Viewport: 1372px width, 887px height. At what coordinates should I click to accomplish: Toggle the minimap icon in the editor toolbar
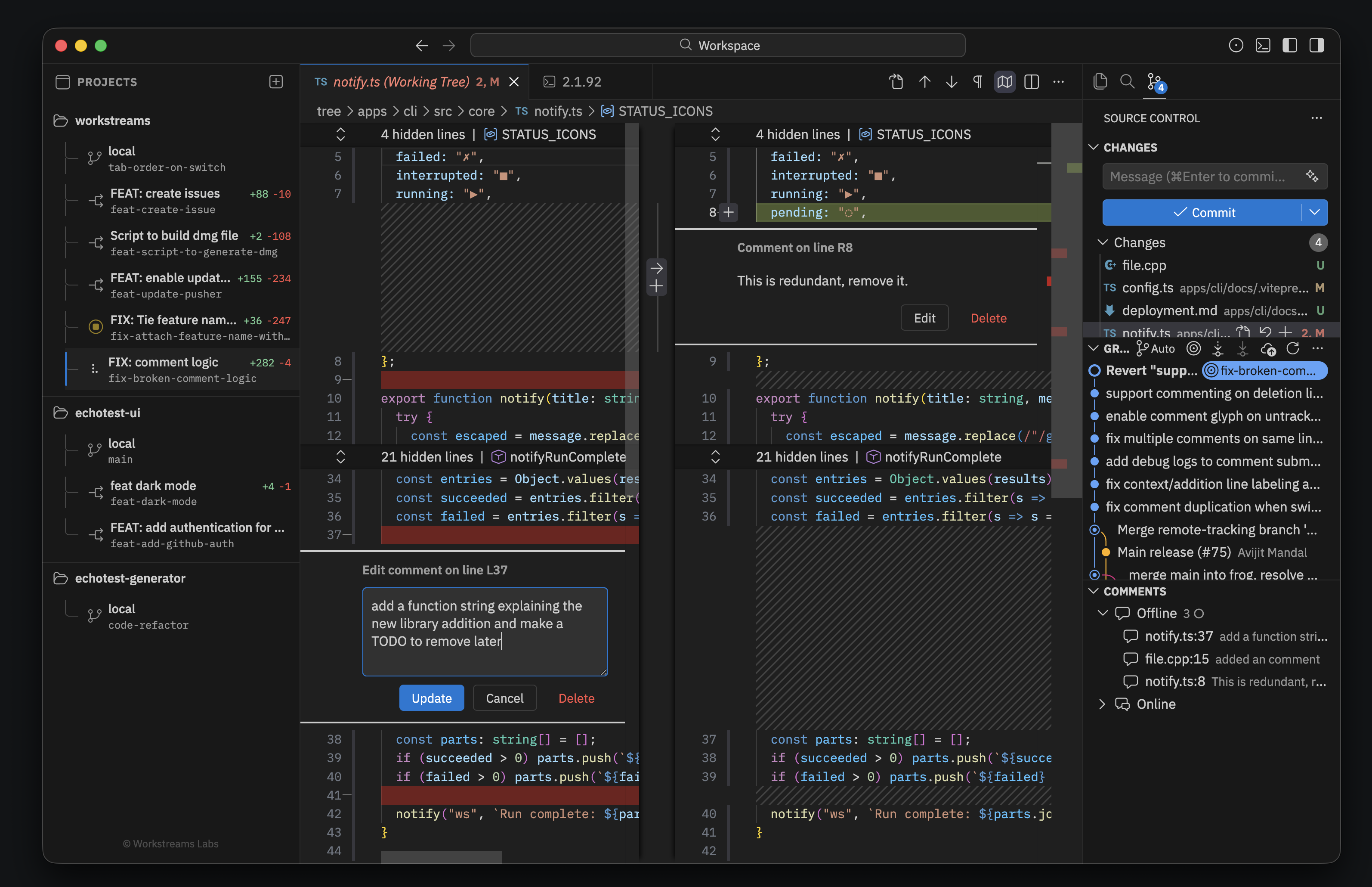[x=1004, y=81]
